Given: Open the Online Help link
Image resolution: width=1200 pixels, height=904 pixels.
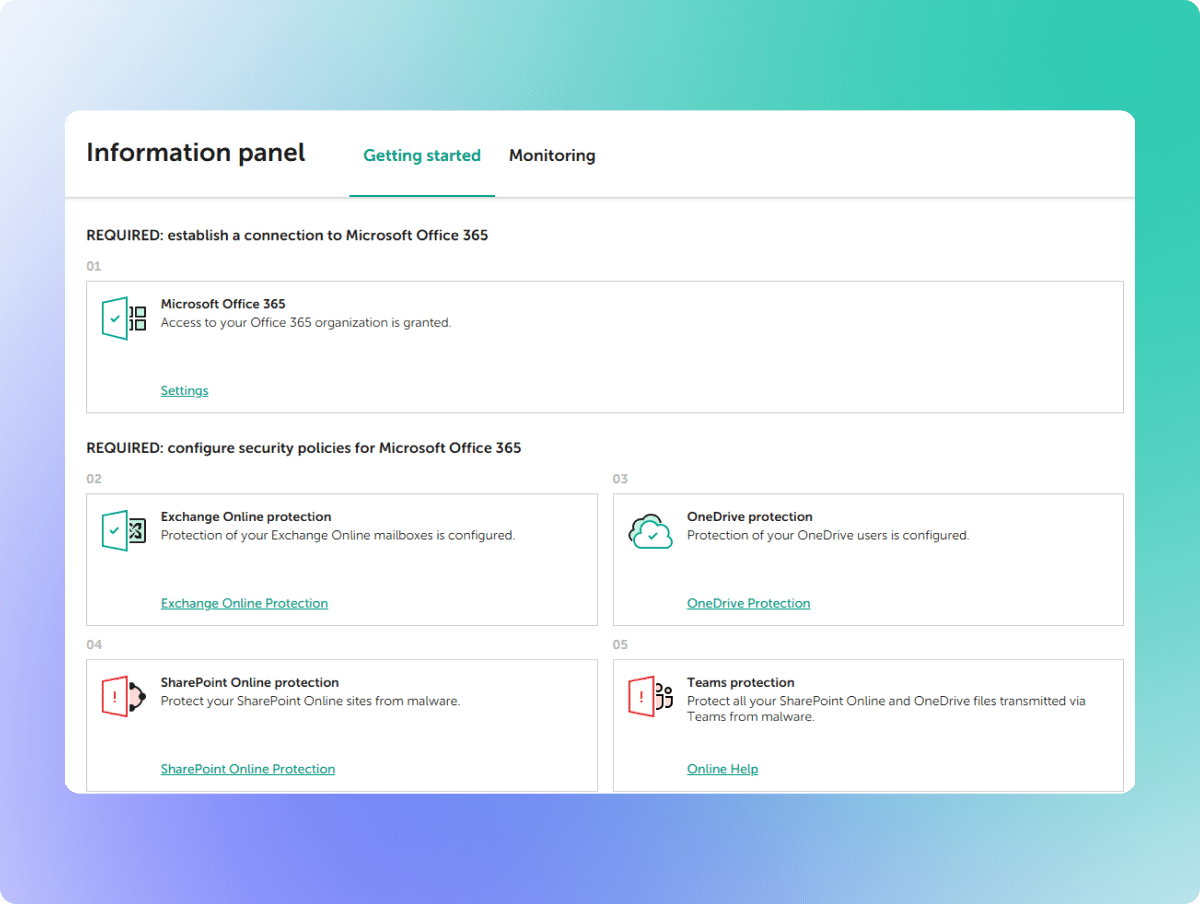Looking at the screenshot, I should point(722,769).
